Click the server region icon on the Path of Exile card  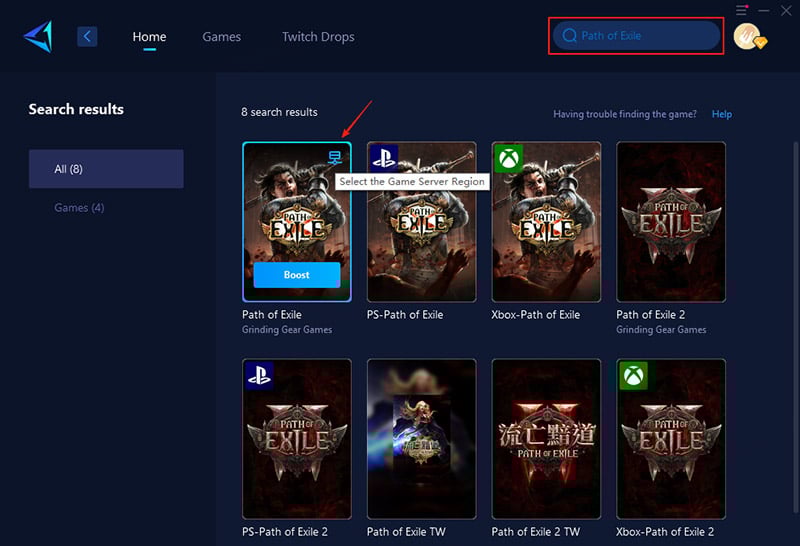pyautogui.click(x=335, y=158)
